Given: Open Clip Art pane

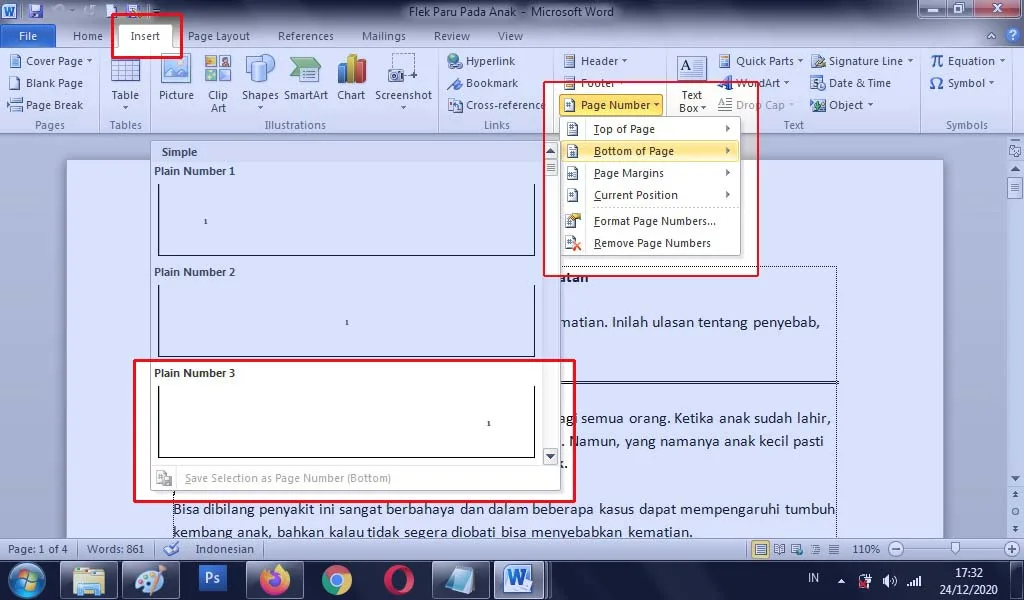Looking at the screenshot, I should point(218,84).
